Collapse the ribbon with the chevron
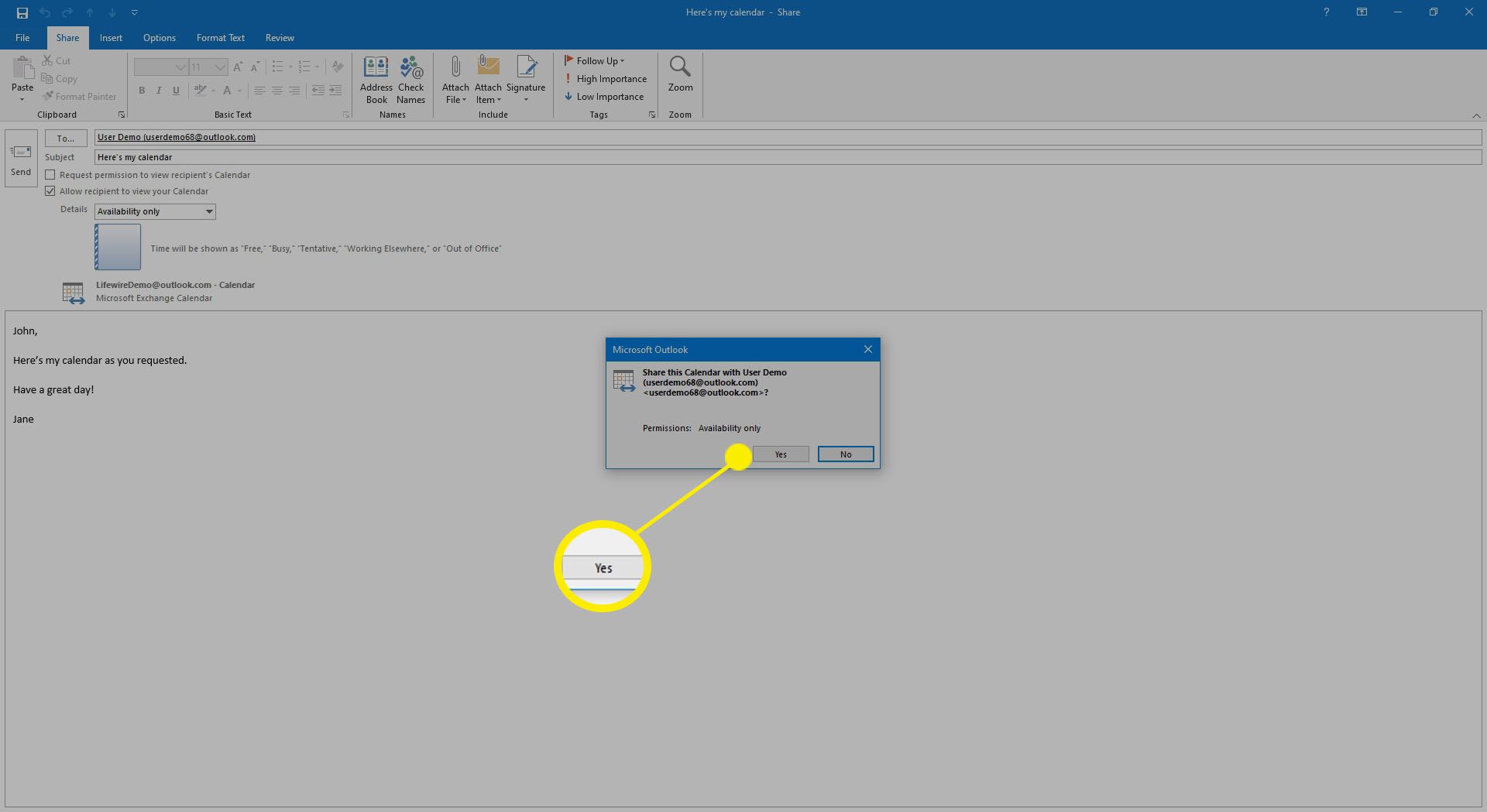 pyautogui.click(x=1476, y=115)
